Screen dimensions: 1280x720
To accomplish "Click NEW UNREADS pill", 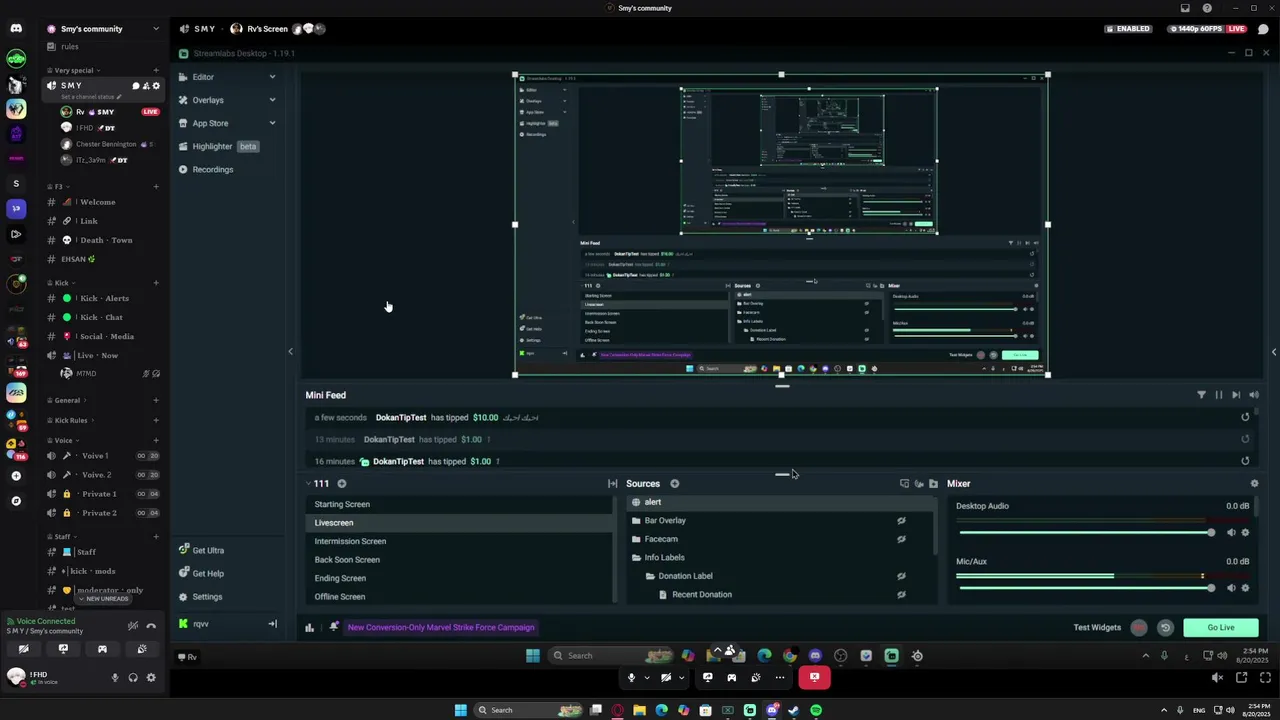I will point(104,598).
